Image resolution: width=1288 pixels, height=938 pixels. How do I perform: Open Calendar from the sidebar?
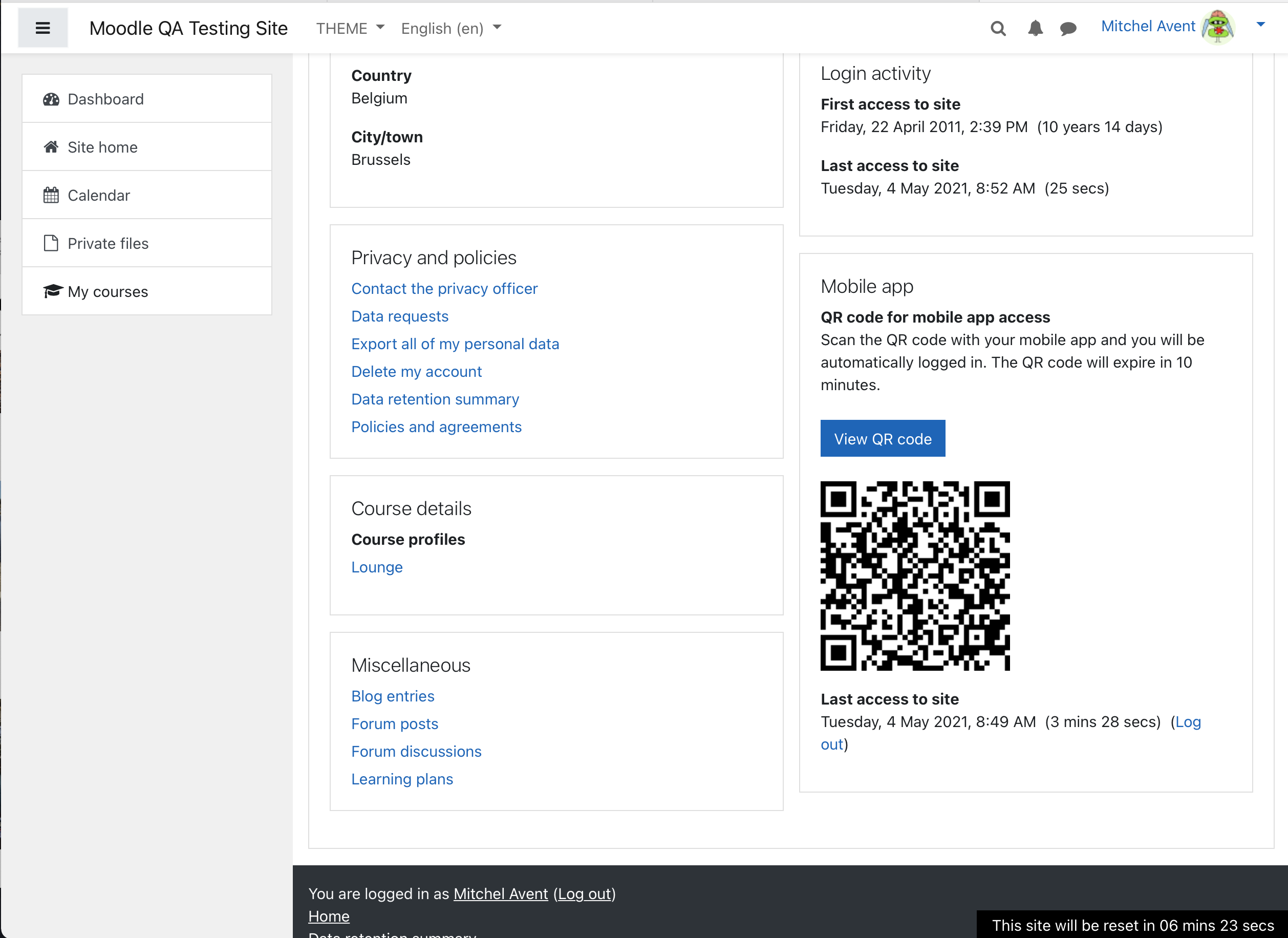coord(146,195)
